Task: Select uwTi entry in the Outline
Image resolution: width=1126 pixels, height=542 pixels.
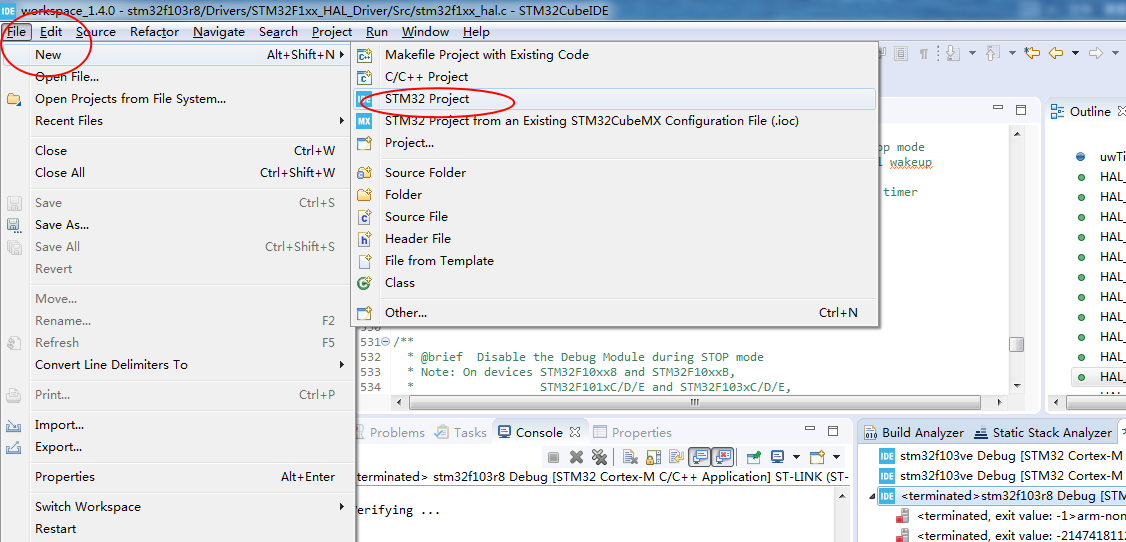Action: coord(1112,156)
